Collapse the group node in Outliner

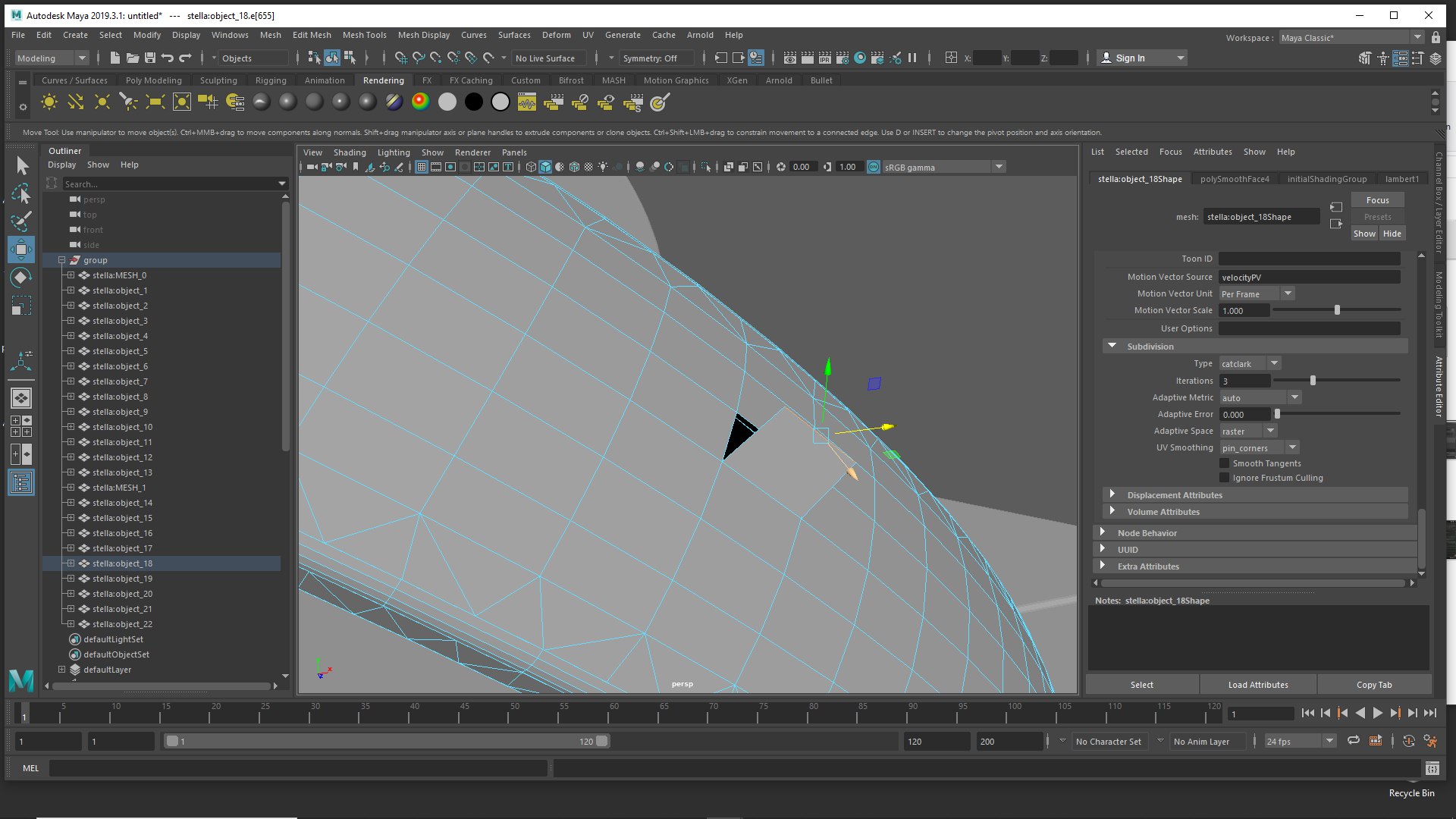coord(62,260)
